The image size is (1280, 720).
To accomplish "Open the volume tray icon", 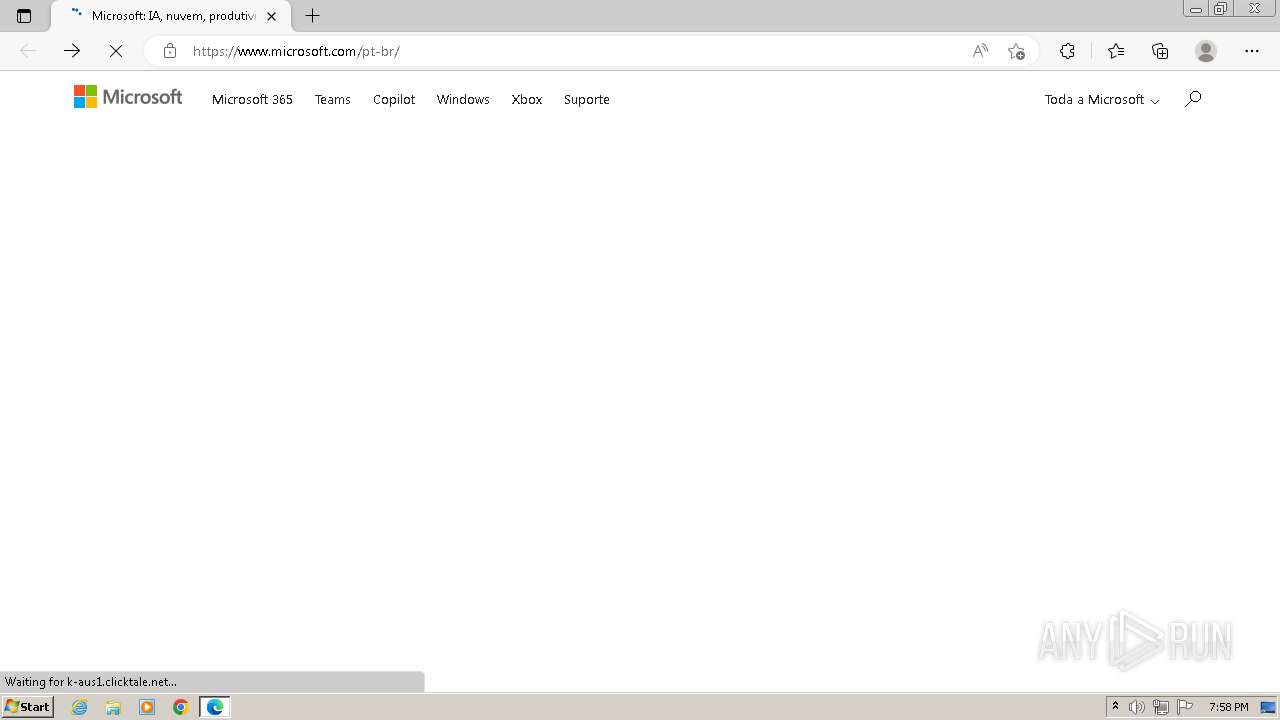I will coord(1137,707).
